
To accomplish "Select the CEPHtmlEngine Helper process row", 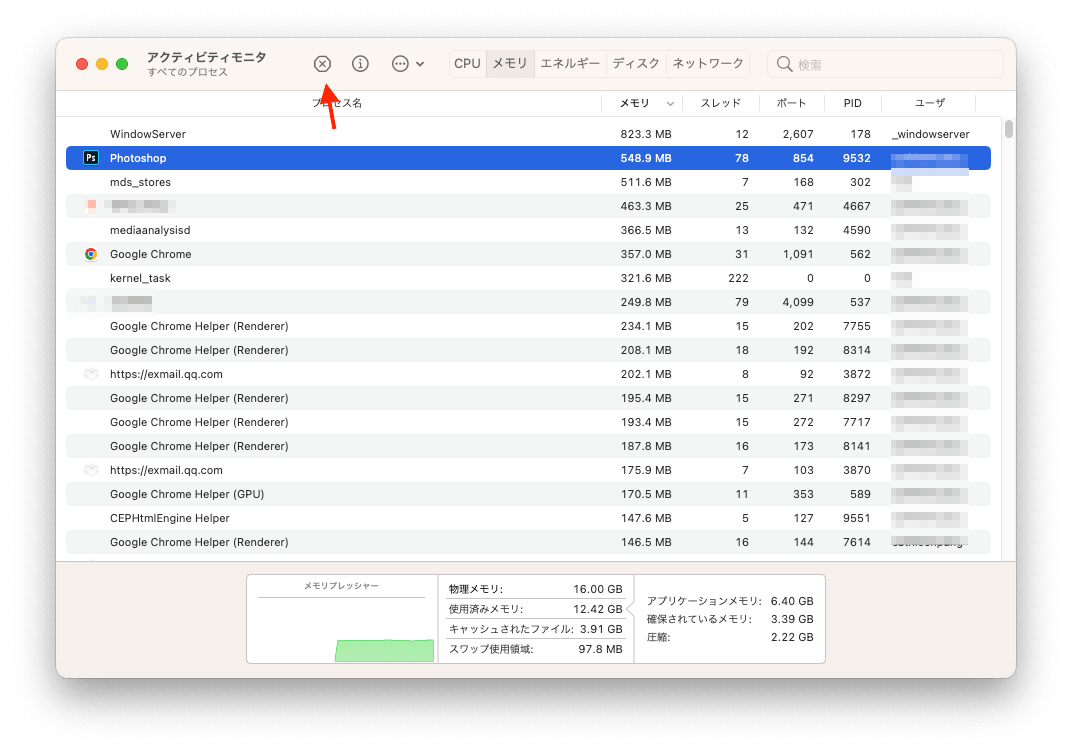I will (528, 518).
